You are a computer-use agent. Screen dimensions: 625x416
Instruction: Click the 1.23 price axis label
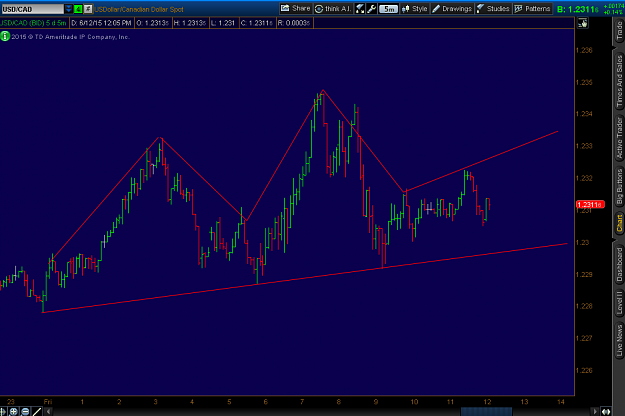582,242
